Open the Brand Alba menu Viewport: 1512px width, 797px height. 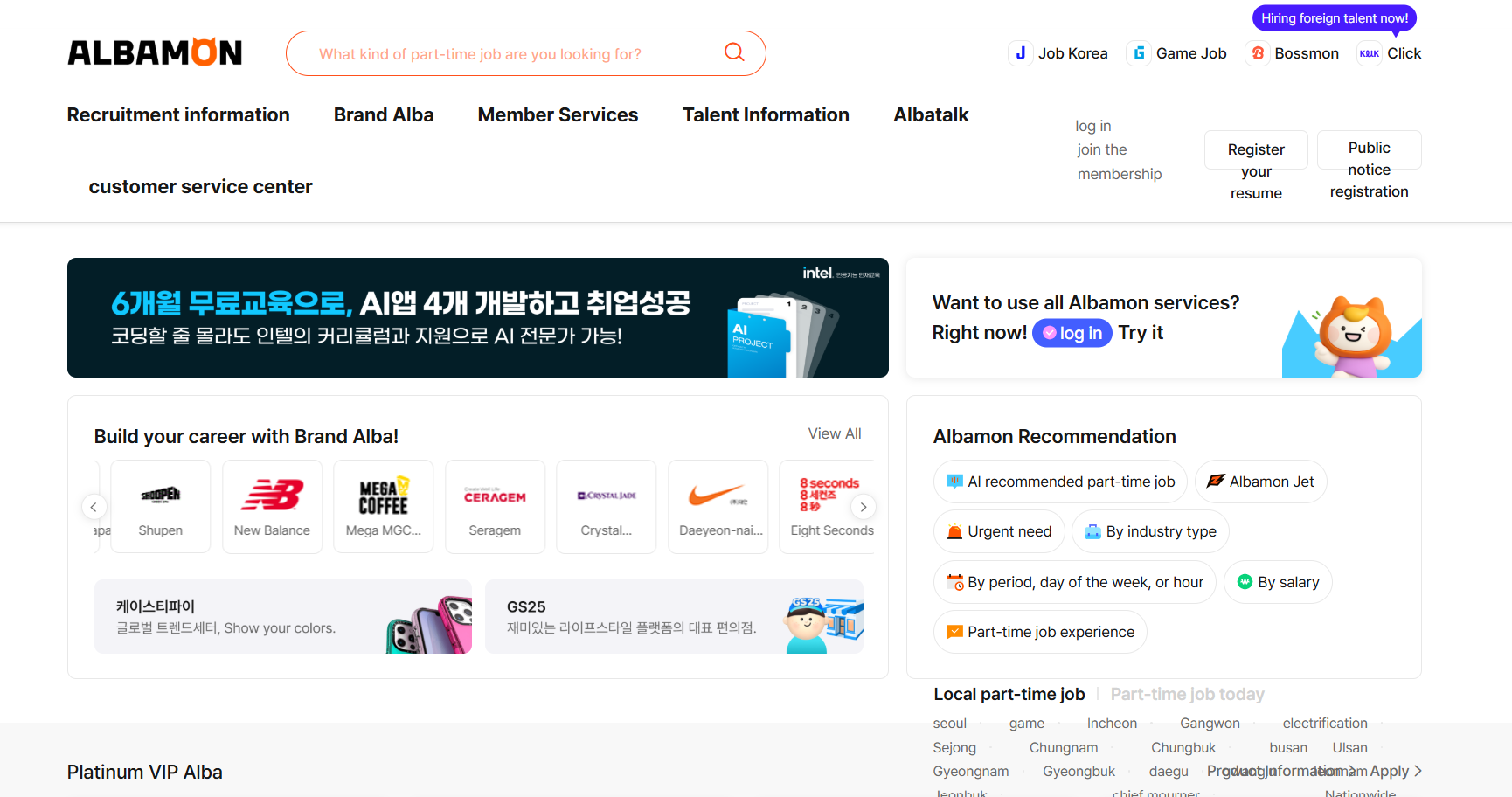384,114
